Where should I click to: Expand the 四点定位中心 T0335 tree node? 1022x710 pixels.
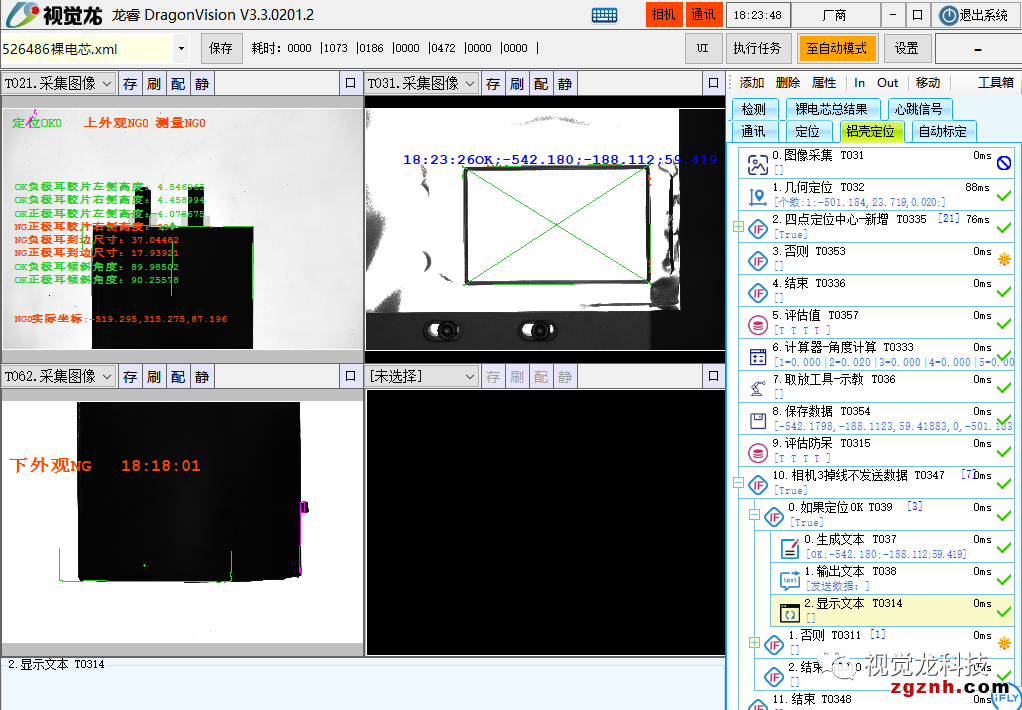pos(738,227)
